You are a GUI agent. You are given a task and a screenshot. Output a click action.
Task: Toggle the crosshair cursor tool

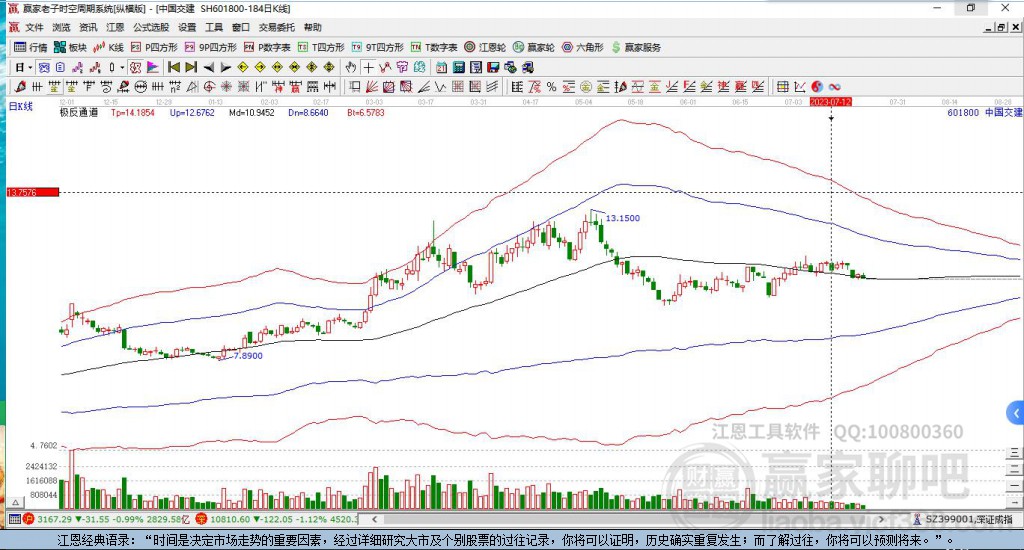(368, 67)
